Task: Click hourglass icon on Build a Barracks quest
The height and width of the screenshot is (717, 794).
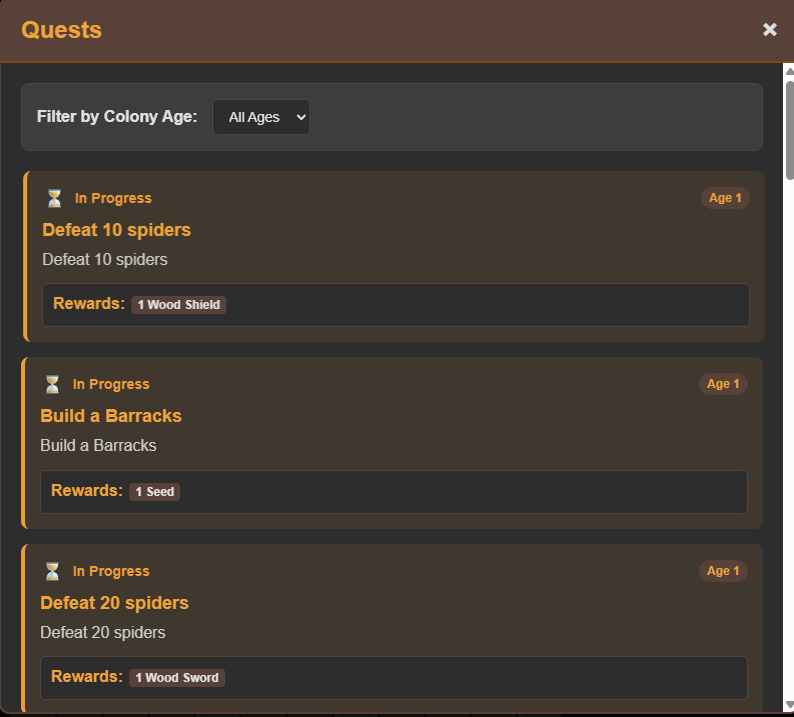Action: tap(52, 384)
